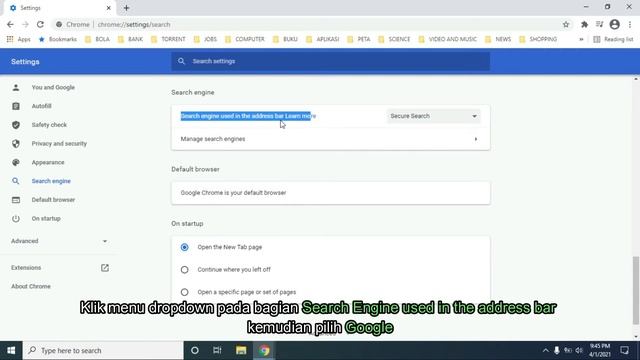
Task: Click the Extensions external-link icon
Action: 105,268
